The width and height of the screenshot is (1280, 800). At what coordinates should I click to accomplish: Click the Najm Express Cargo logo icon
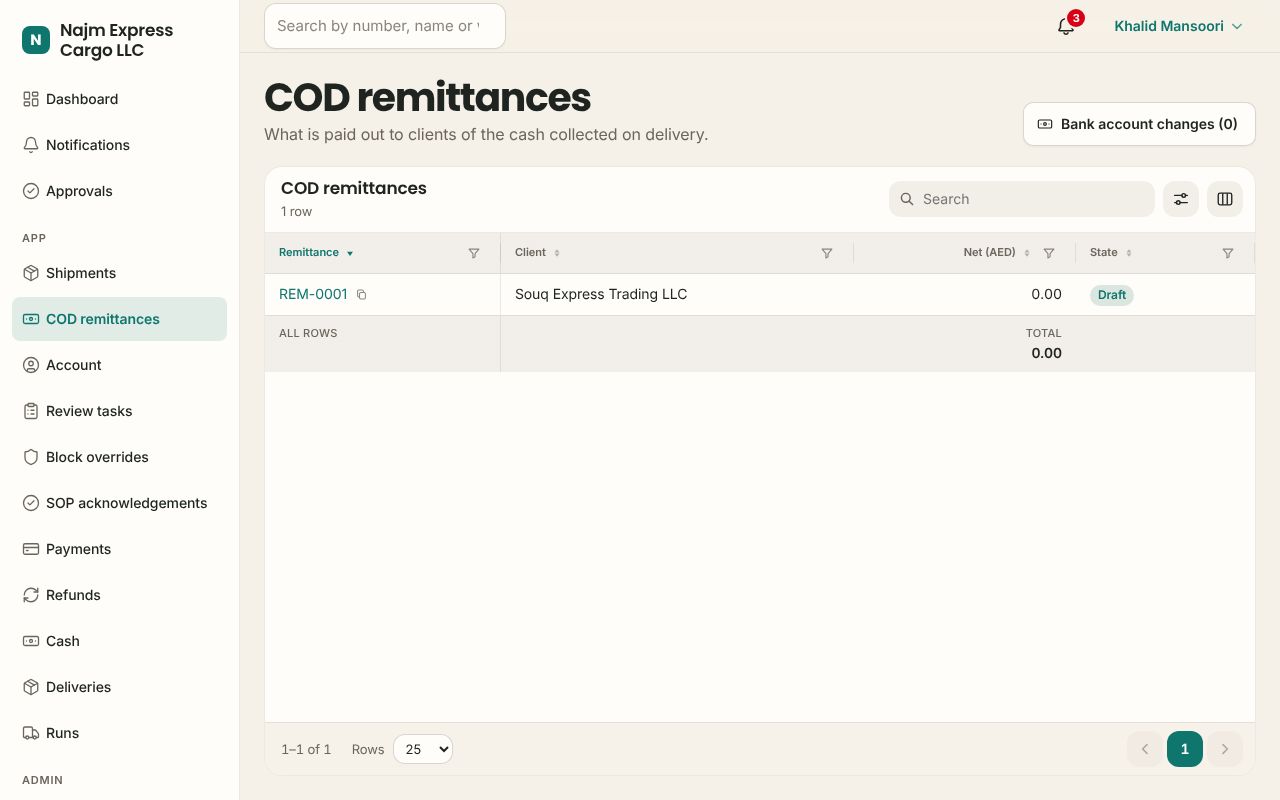point(36,40)
